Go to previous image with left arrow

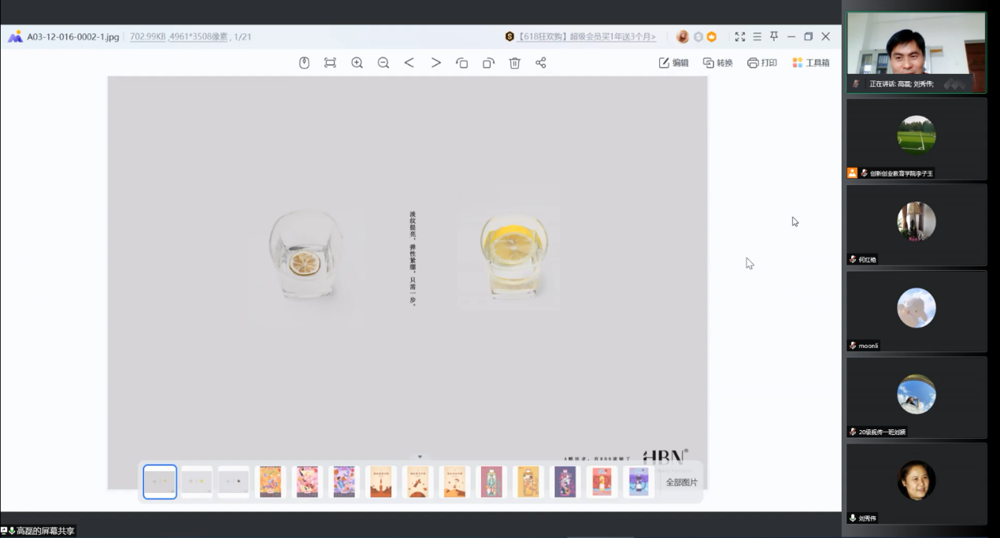tap(409, 63)
